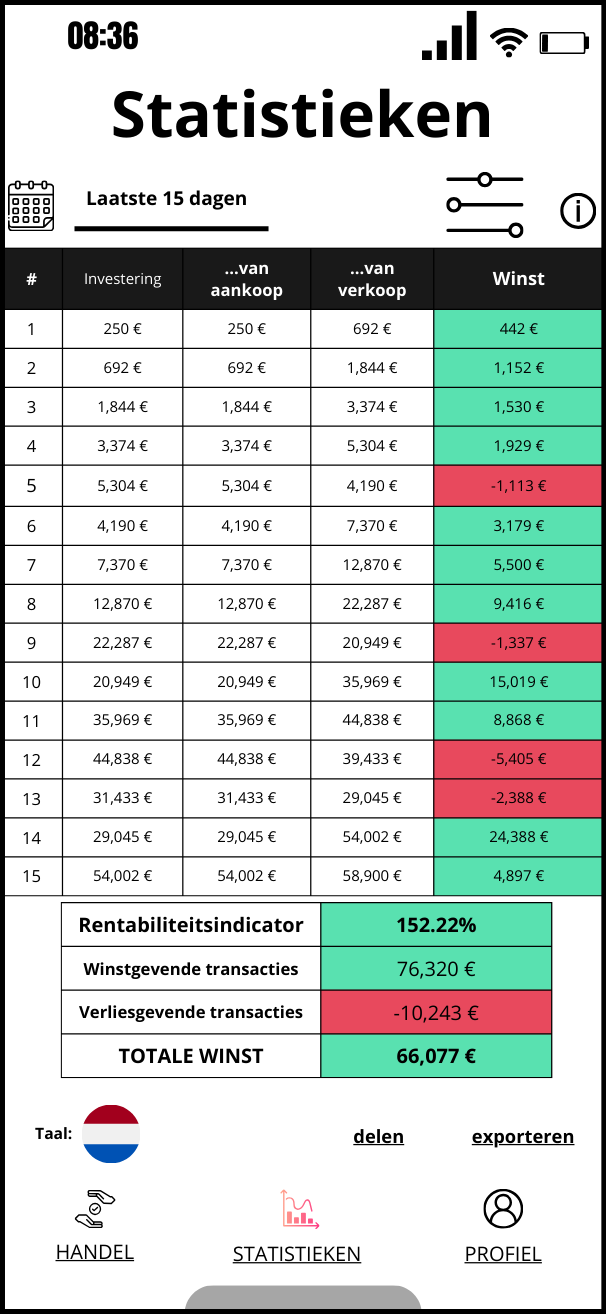
Task: Select the red -1,113 € loss cell
Action: coord(518,486)
